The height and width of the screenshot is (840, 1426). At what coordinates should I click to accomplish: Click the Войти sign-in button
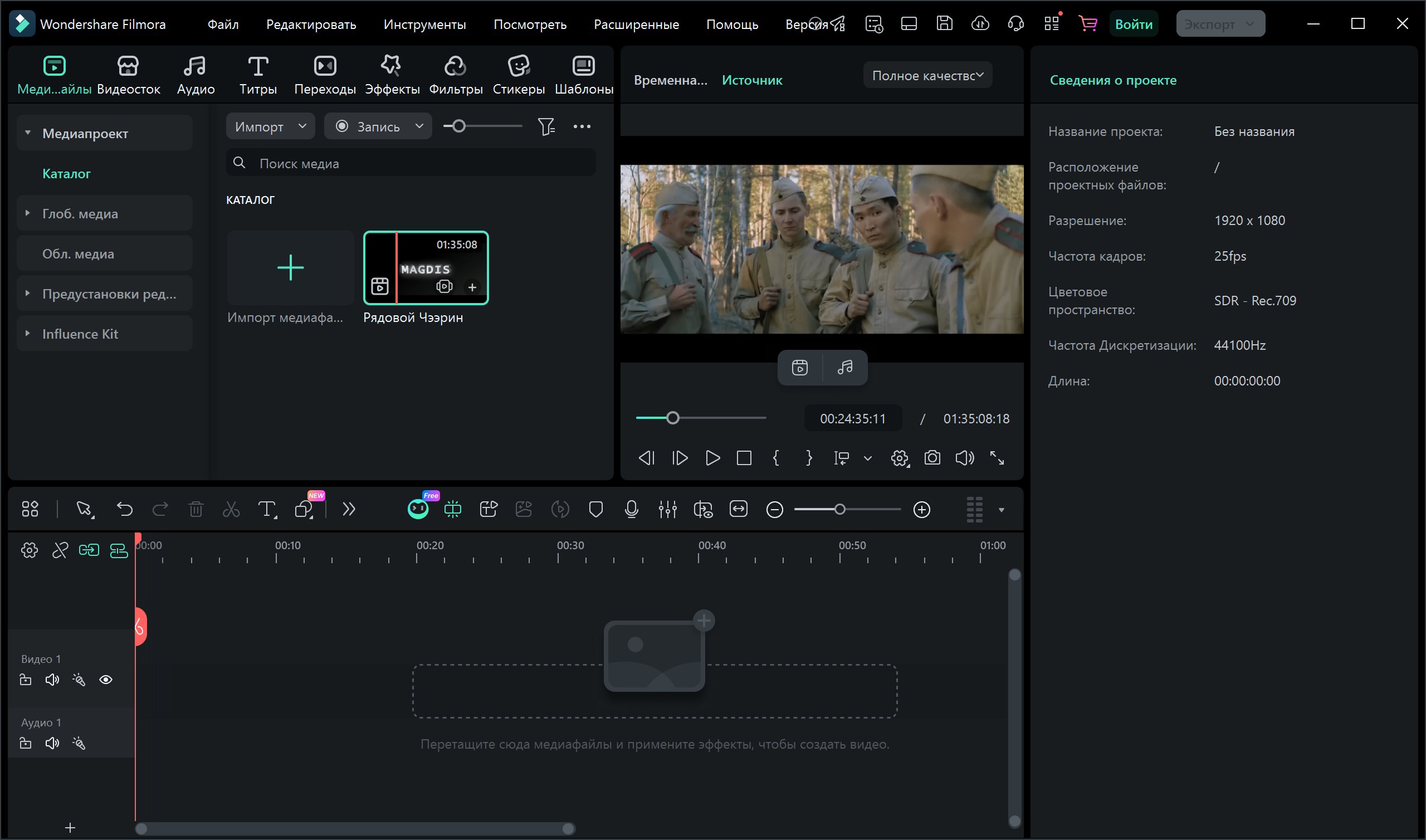point(1134,25)
